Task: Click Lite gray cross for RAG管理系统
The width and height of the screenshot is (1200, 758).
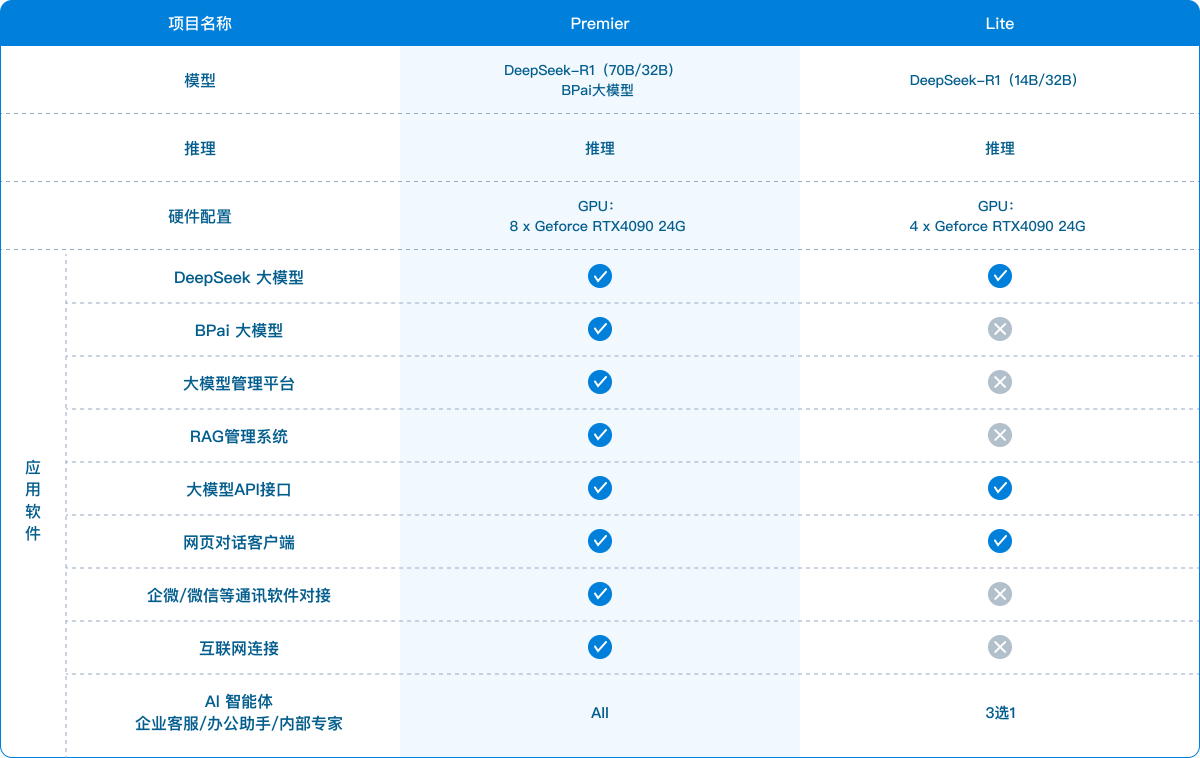Action: tap(1000, 435)
